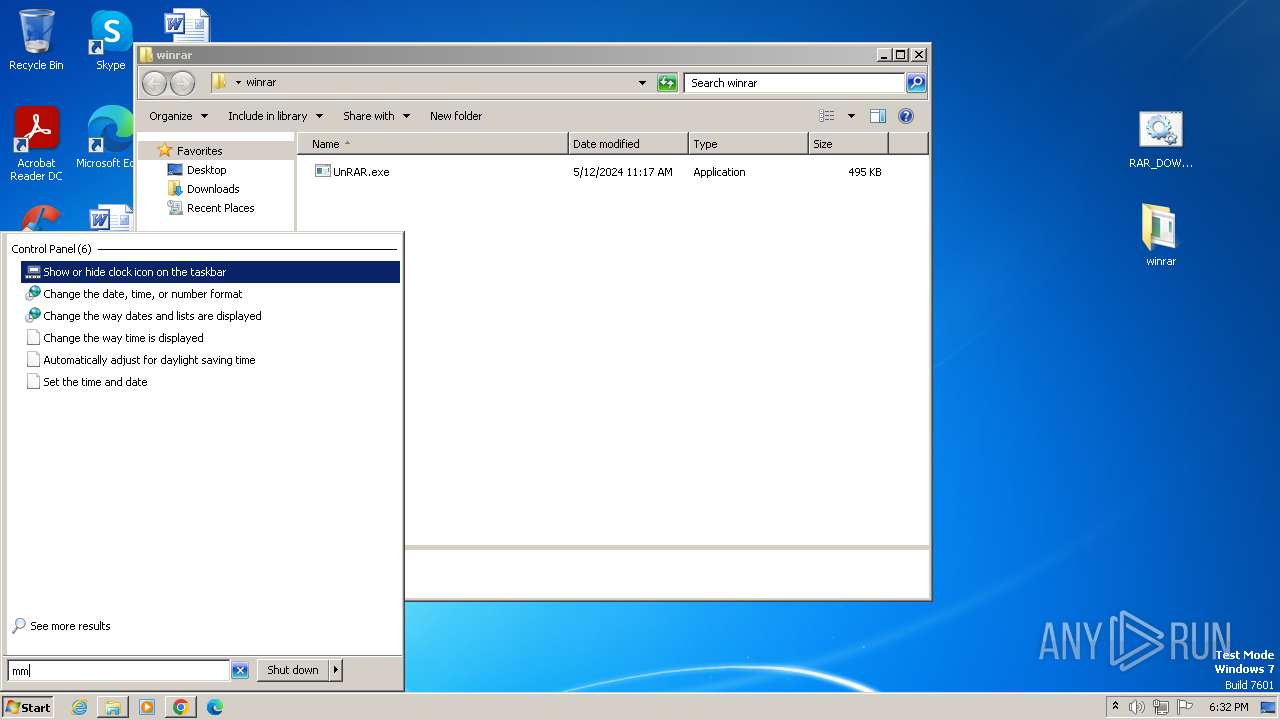
Task: Launch Internet Explorer from the taskbar
Action: (79, 707)
